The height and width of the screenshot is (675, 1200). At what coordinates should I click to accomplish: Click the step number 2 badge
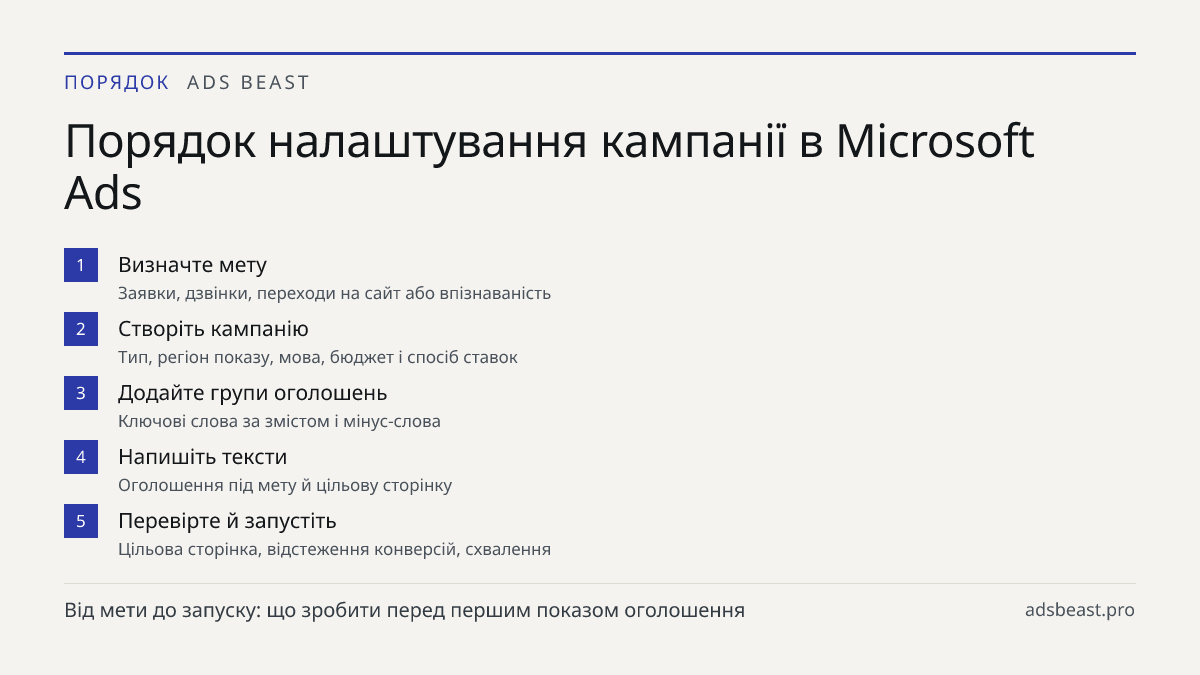tap(81, 329)
